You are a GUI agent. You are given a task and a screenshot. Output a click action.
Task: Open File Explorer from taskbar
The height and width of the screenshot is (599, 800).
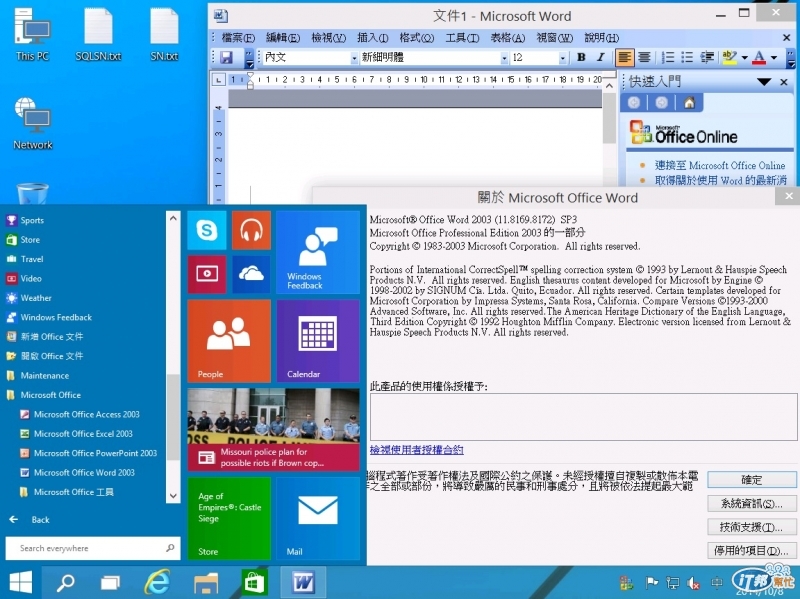(206, 582)
